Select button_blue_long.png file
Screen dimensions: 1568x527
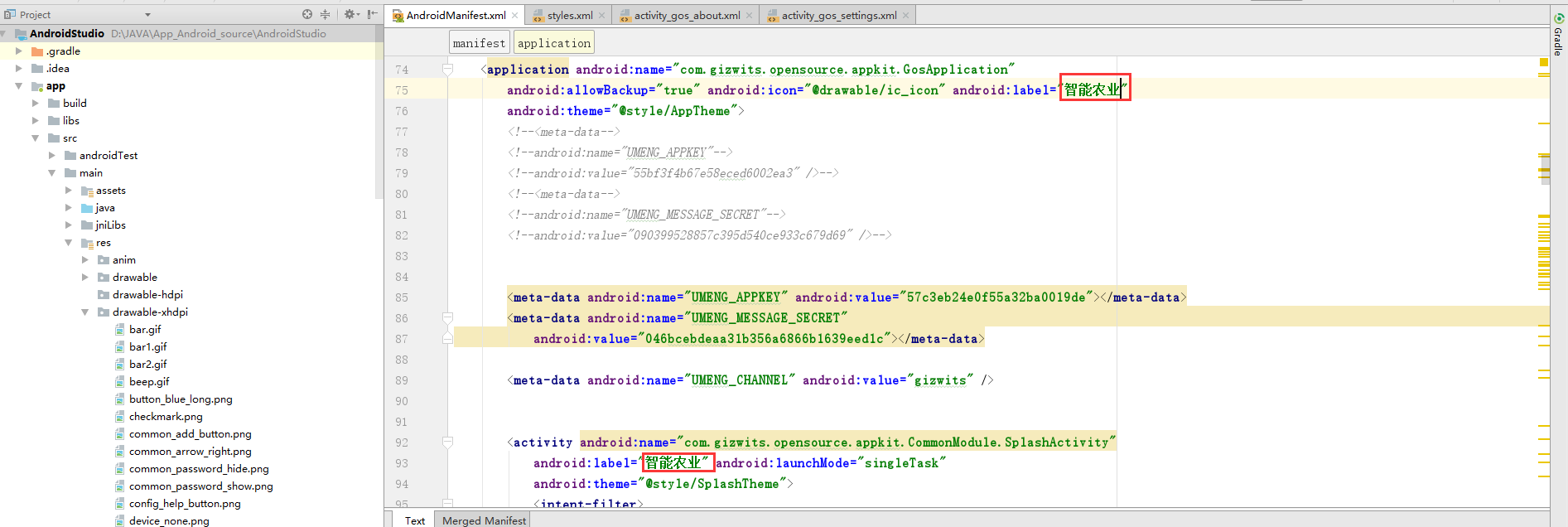pos(181,399)
